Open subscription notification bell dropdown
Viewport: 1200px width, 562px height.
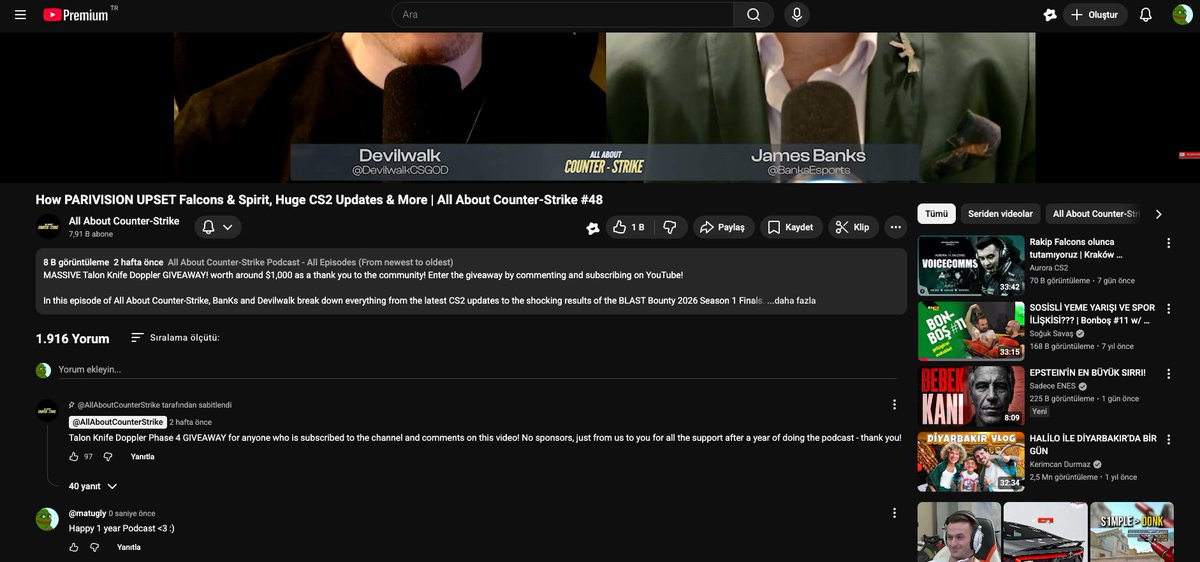[217, 227]
